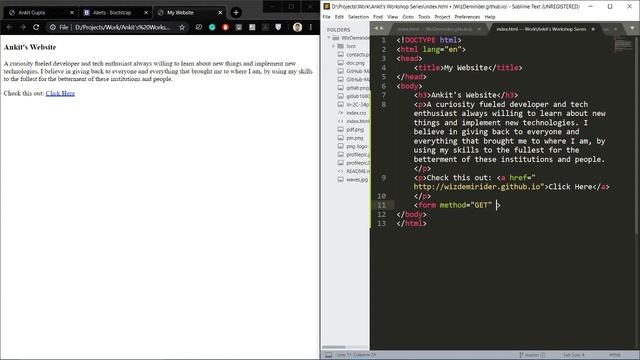640x360 pixels.
Task: Click the Sublime minimap preview
Action: (623, 44)
